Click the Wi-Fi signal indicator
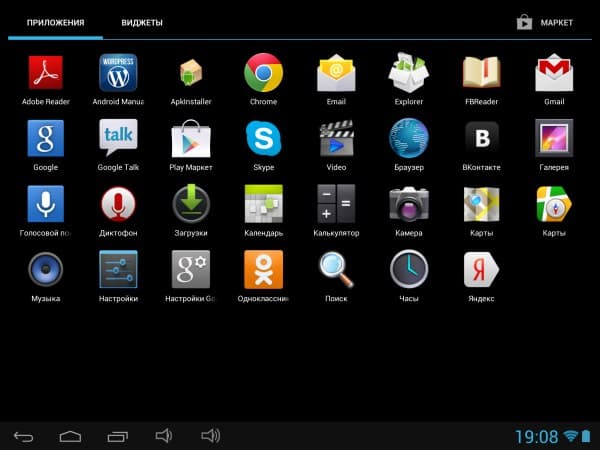Viewport: 600px width, 450px height. [x=571, y=435]
